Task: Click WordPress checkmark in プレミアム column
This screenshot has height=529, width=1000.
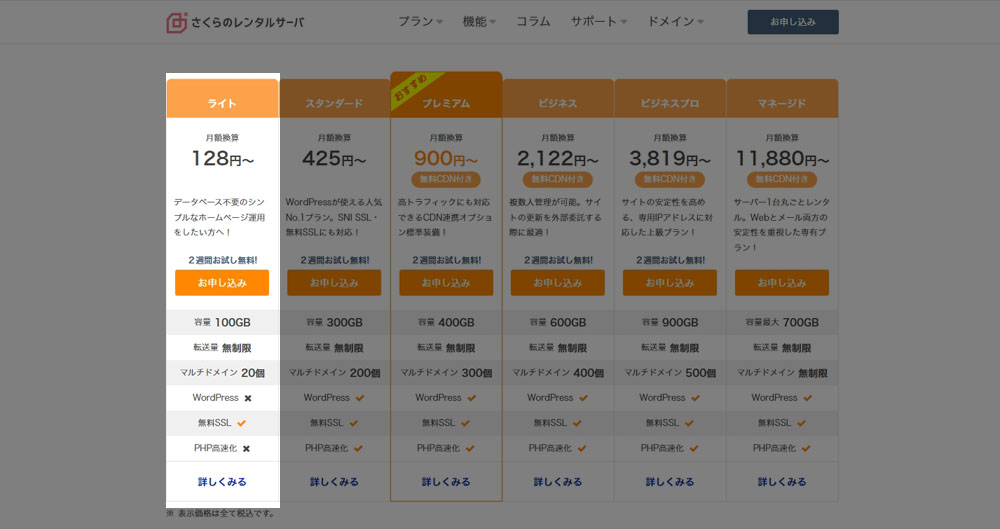Action: tap(471, 398)
